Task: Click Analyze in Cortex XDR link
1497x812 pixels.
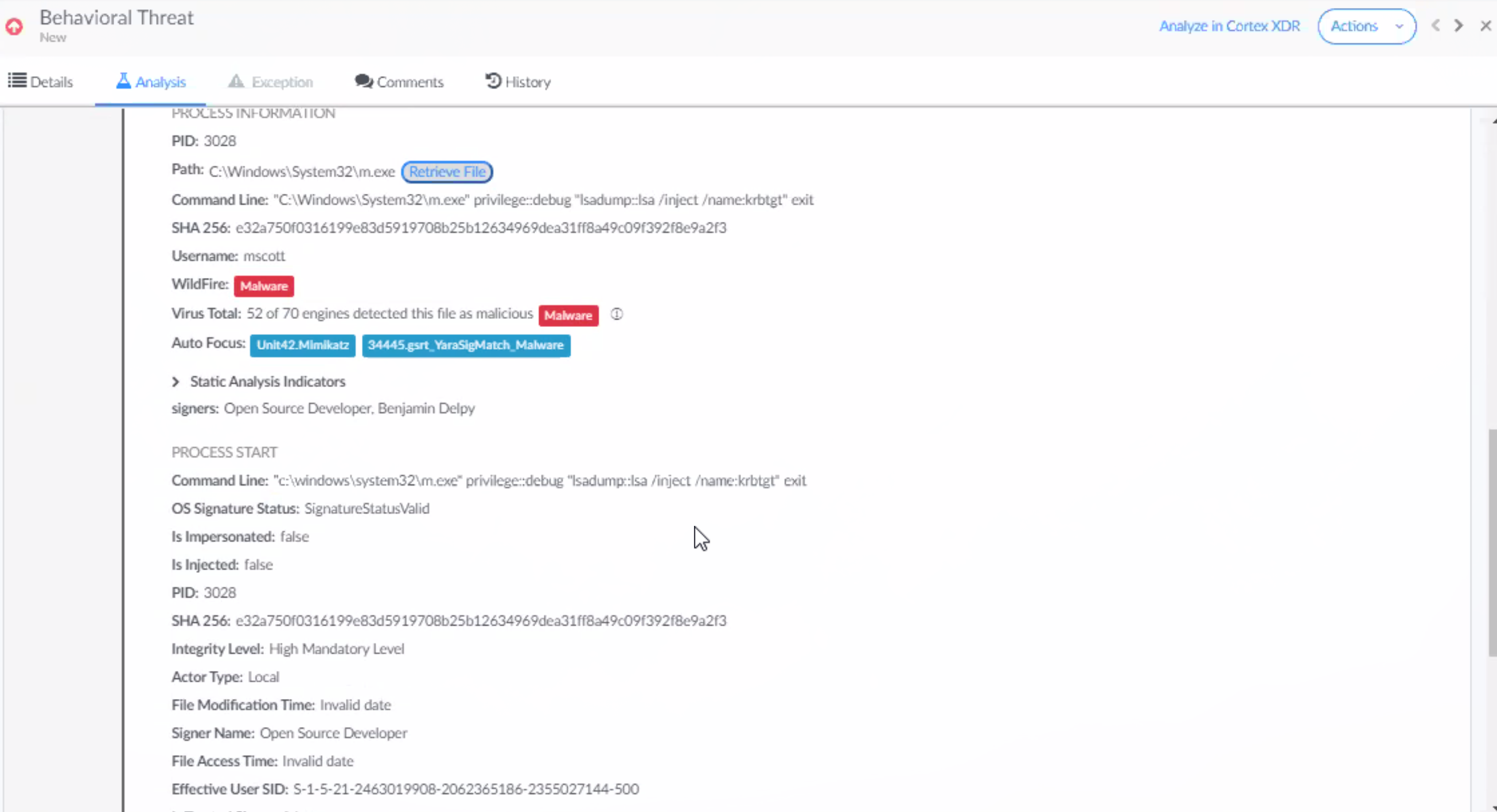Action: point(1229,26)
